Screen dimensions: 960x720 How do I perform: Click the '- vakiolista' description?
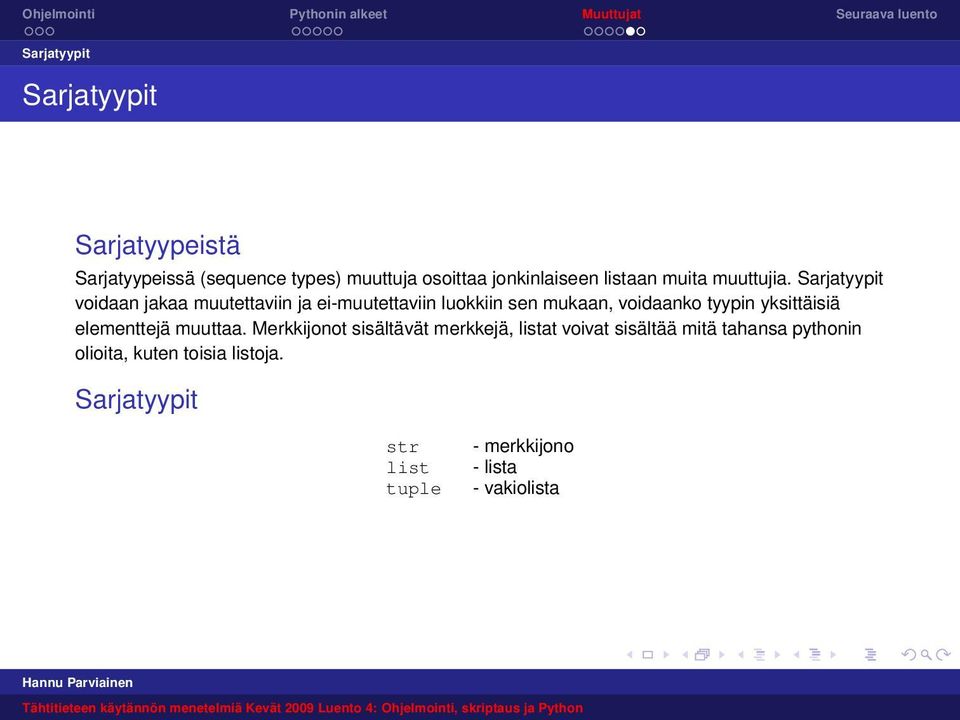(516, 488)
